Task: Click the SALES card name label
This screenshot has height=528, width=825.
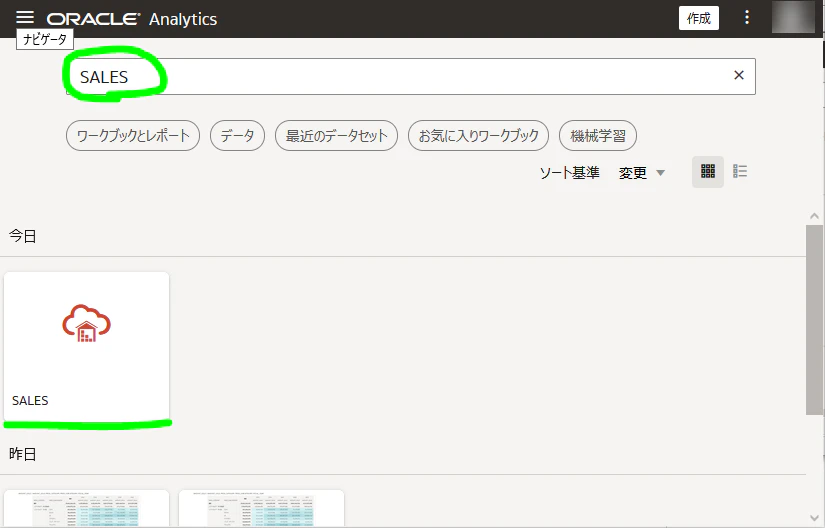Action: click(30, 401)
